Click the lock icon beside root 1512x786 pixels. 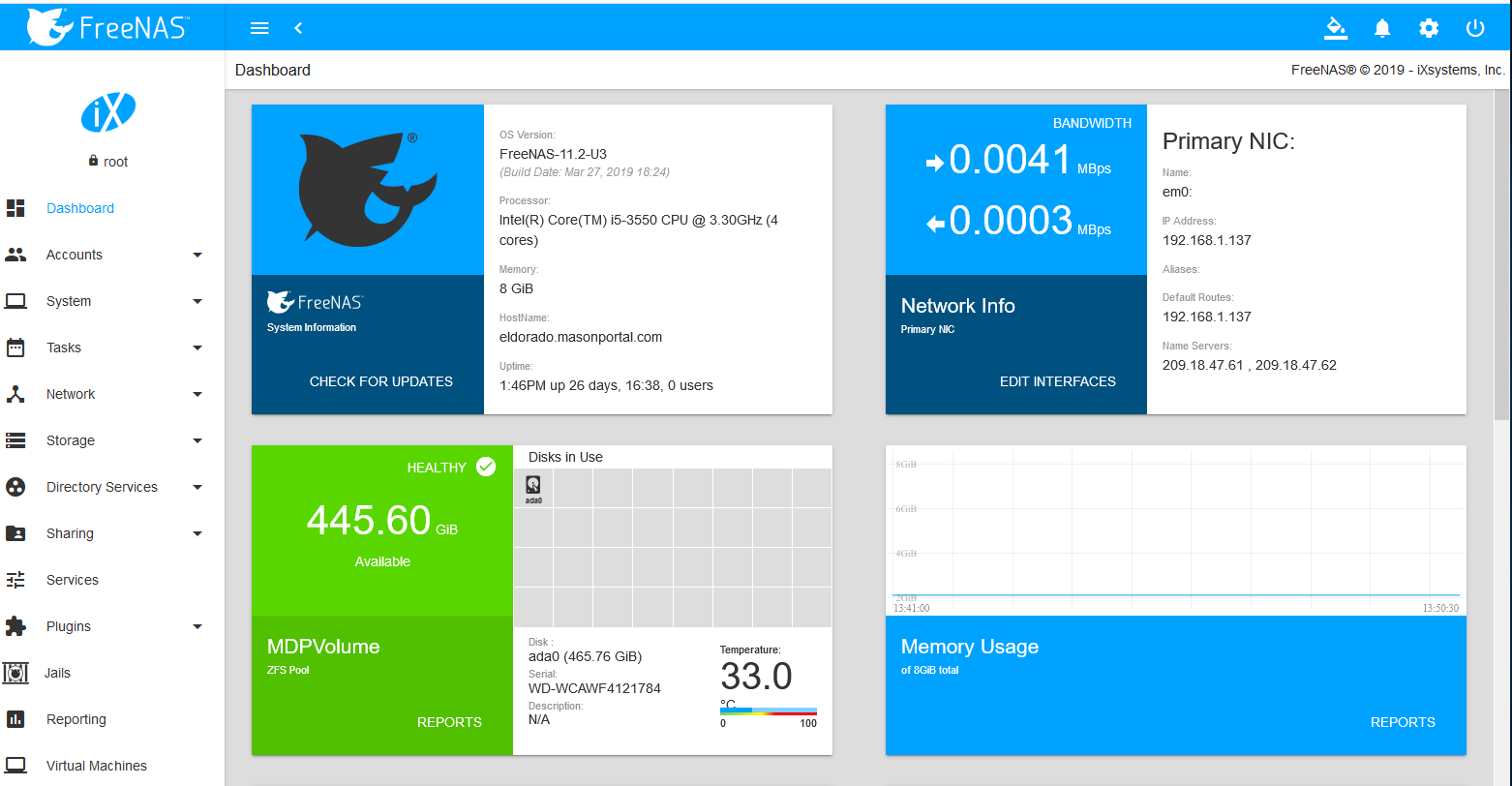pyautogui.click(x=93, y=161)
